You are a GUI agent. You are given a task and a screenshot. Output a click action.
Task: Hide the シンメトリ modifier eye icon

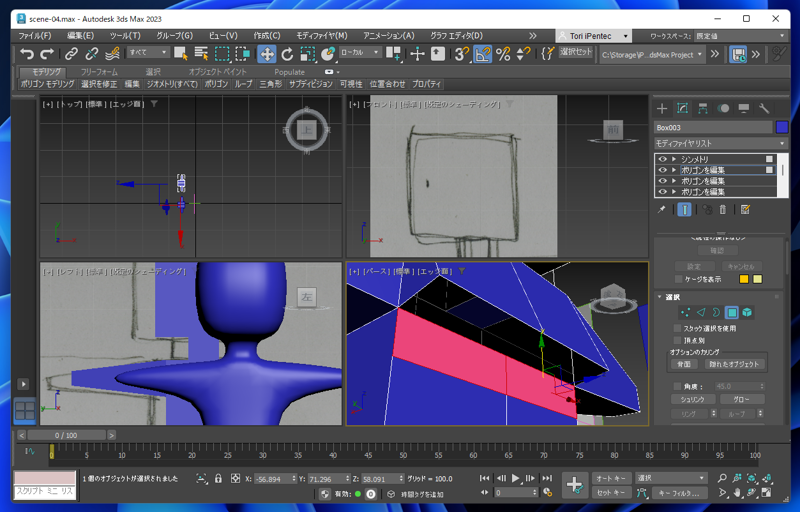point(662,159)
